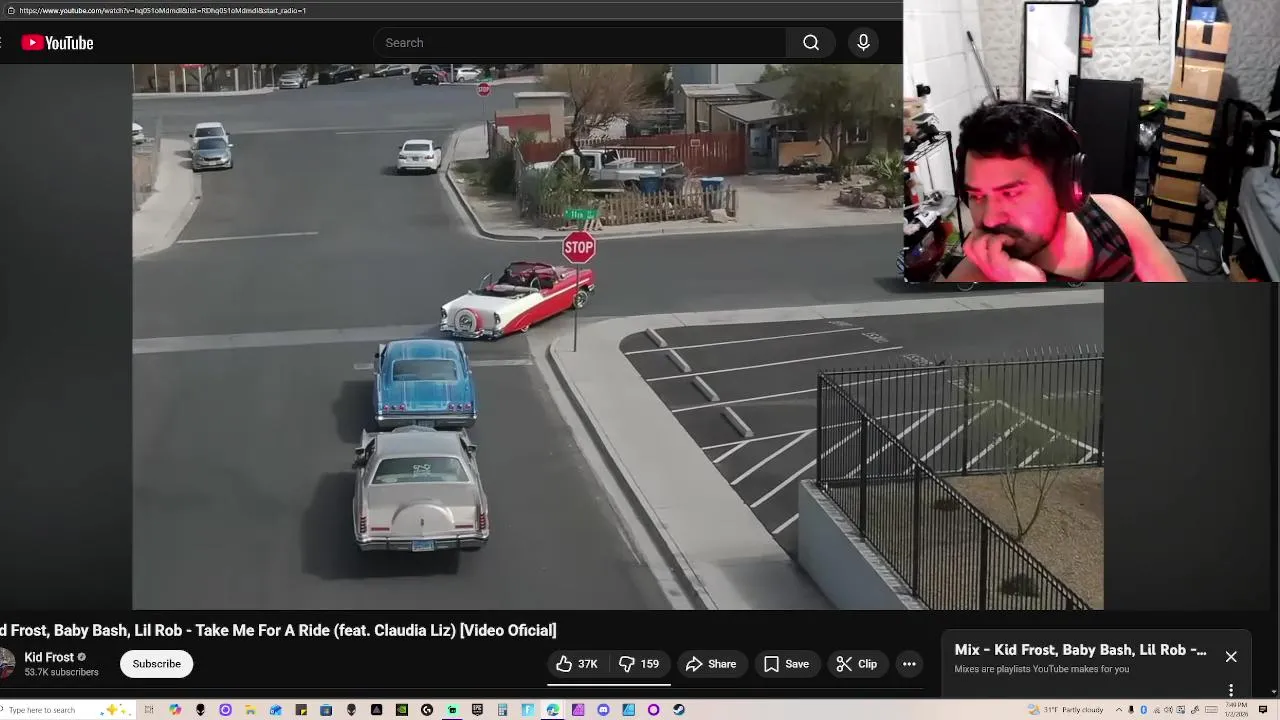Save the video to a playlist
Viewport: 1280px width, 720px height.
pos(787,664)
